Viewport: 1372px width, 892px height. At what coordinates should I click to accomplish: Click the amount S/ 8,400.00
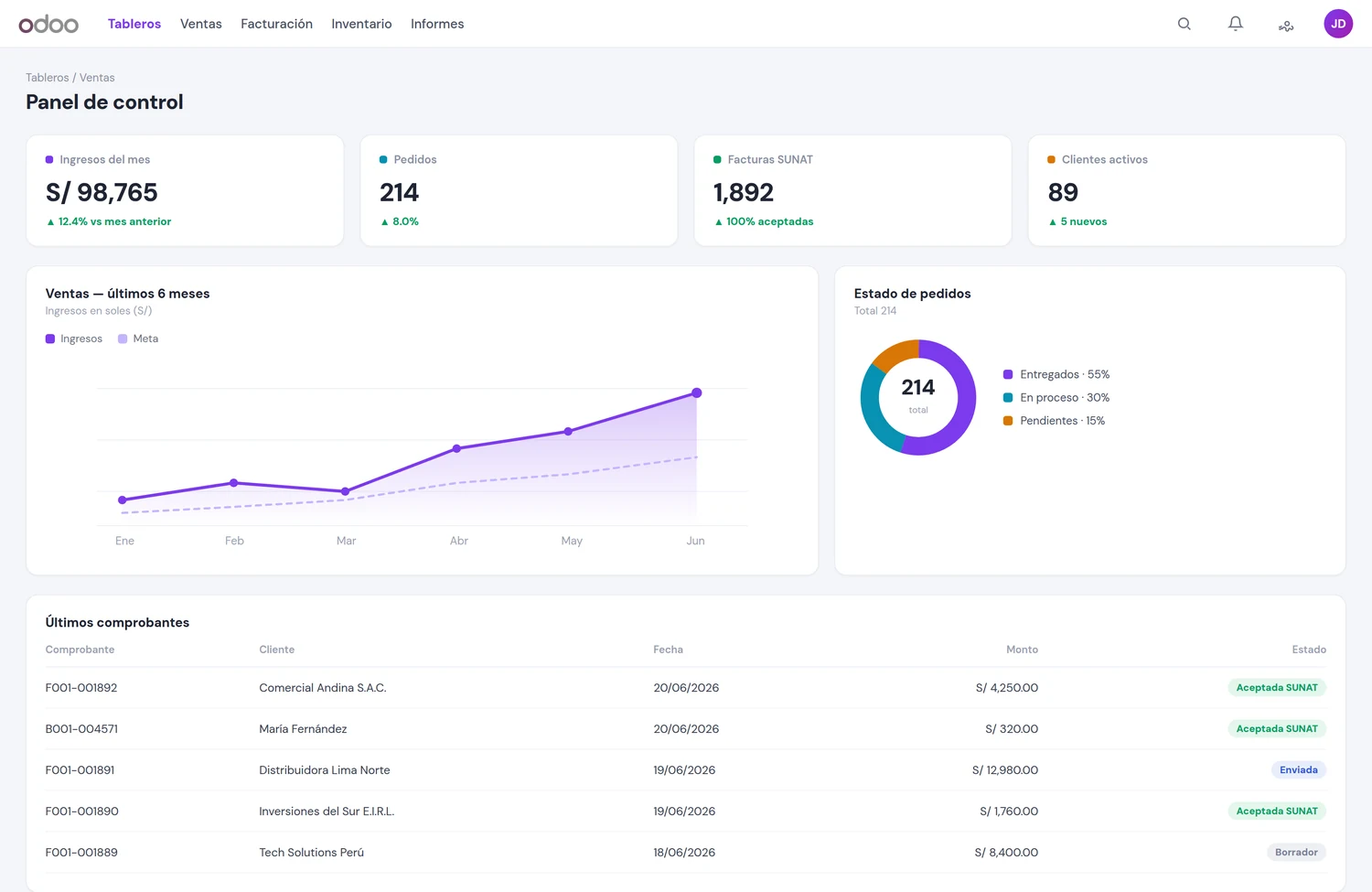[x=1006, y=853]
